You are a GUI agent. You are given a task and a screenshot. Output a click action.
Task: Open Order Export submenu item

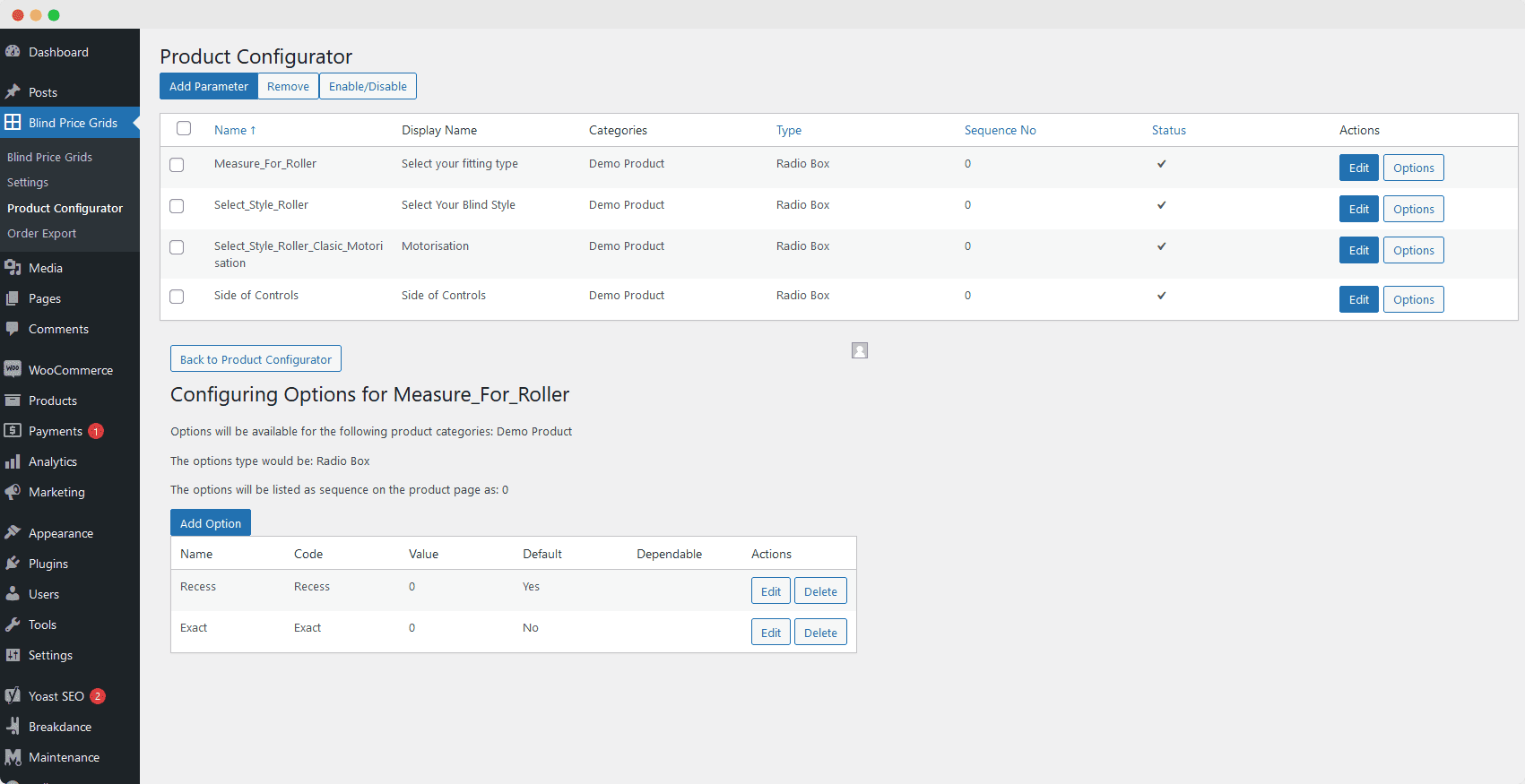(42, 233)
